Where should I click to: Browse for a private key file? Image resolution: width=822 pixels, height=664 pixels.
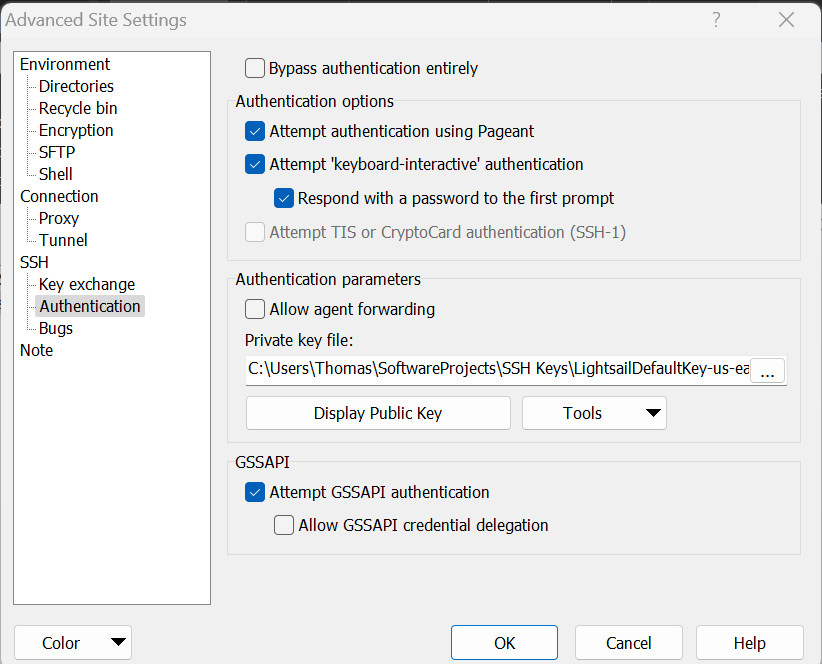pyautogui.click(x=767, y=370)
